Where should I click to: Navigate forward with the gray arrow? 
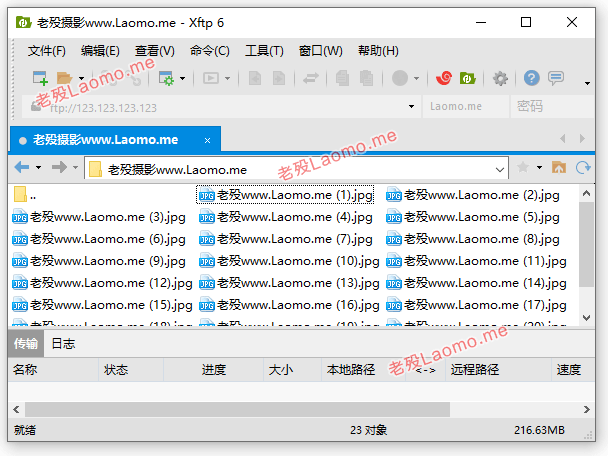pos(59,168)
